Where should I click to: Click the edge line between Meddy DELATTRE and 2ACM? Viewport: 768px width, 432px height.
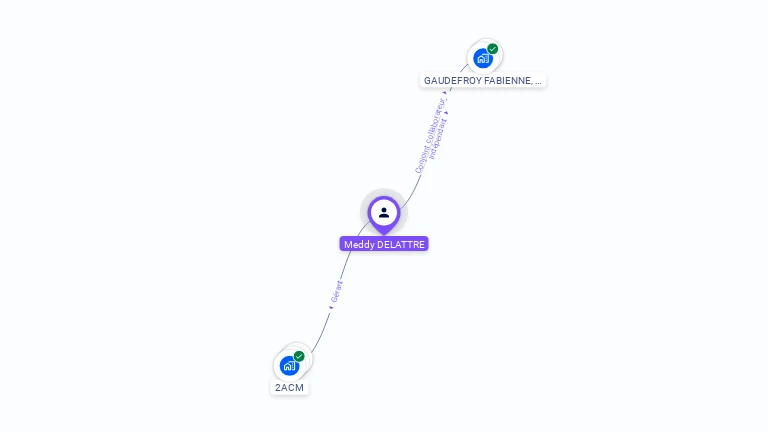[344, 274]
